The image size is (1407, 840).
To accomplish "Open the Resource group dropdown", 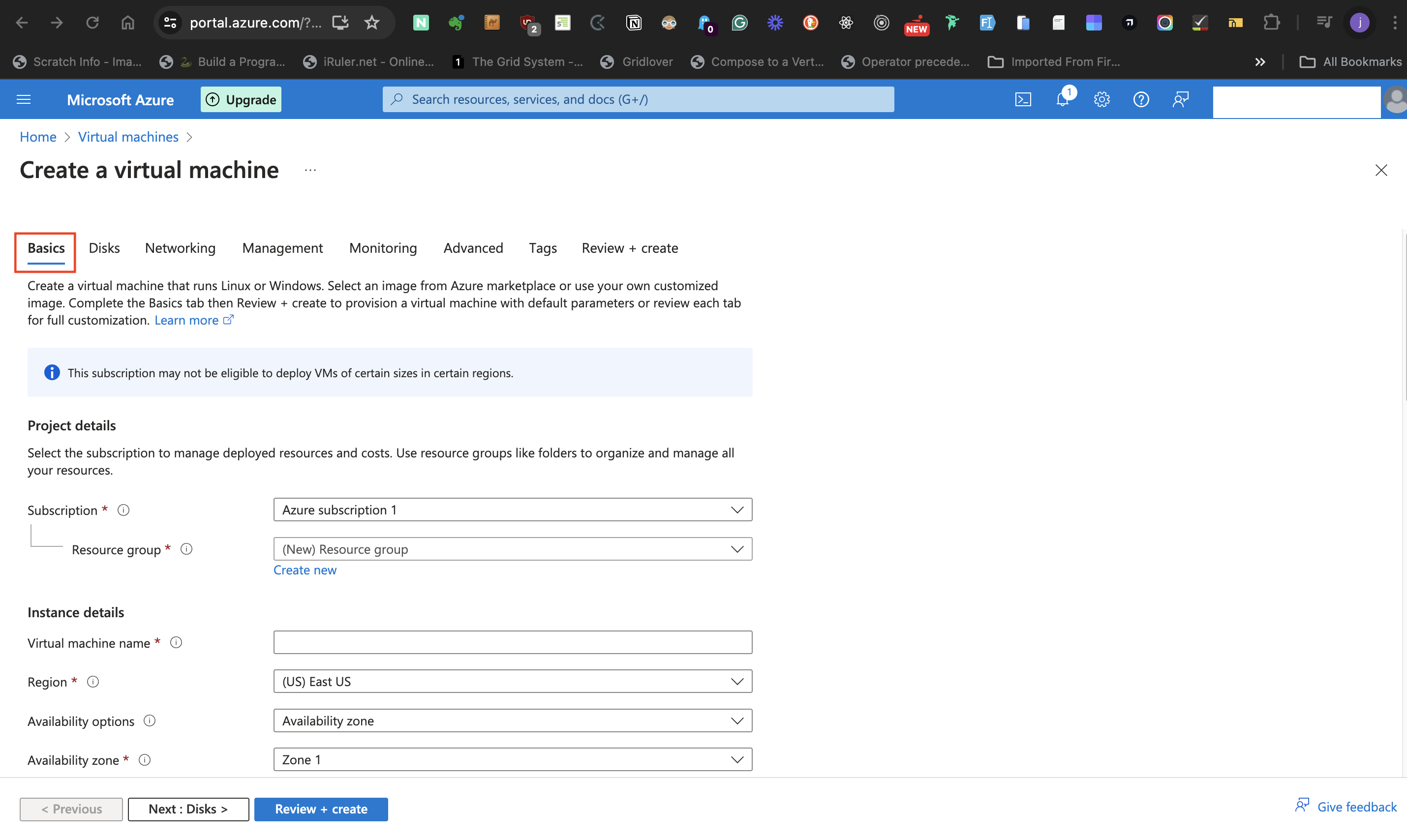I will pyautogui.click(x=513, y=549).
